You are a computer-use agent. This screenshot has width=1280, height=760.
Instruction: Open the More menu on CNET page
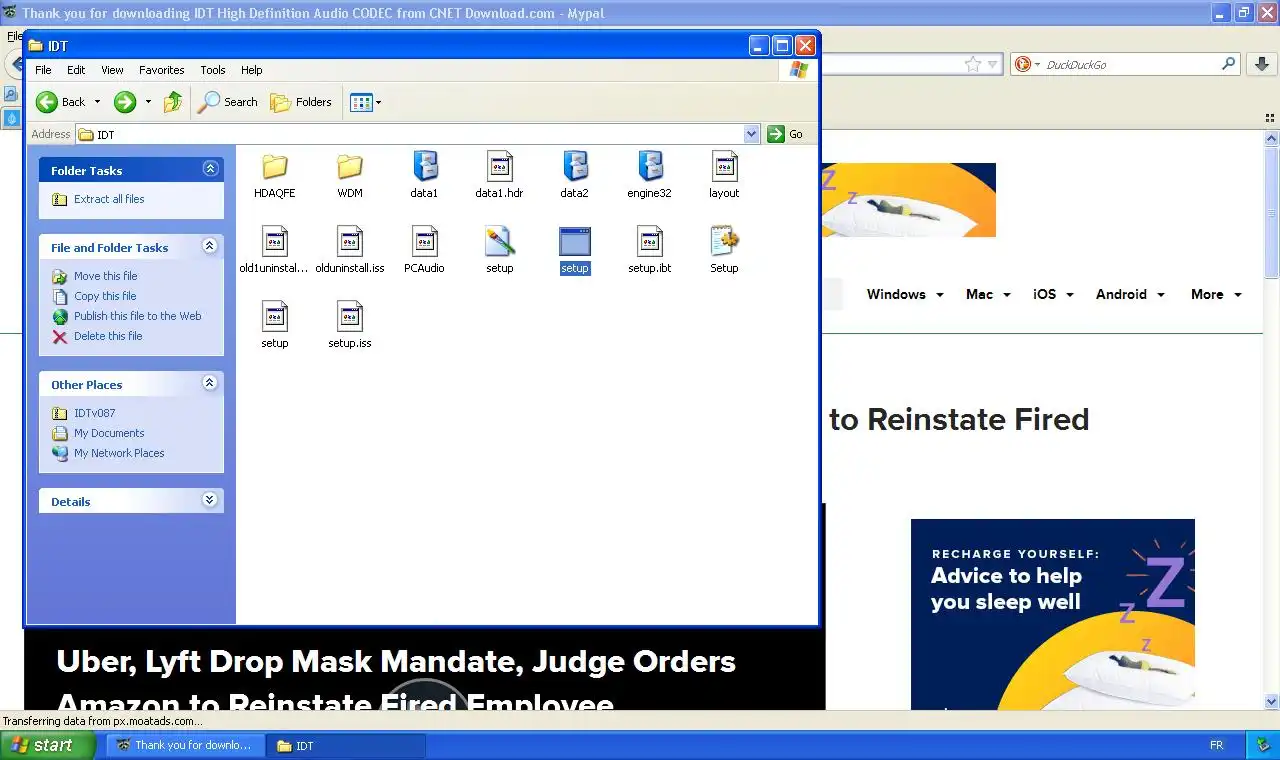pos(1216,294)
